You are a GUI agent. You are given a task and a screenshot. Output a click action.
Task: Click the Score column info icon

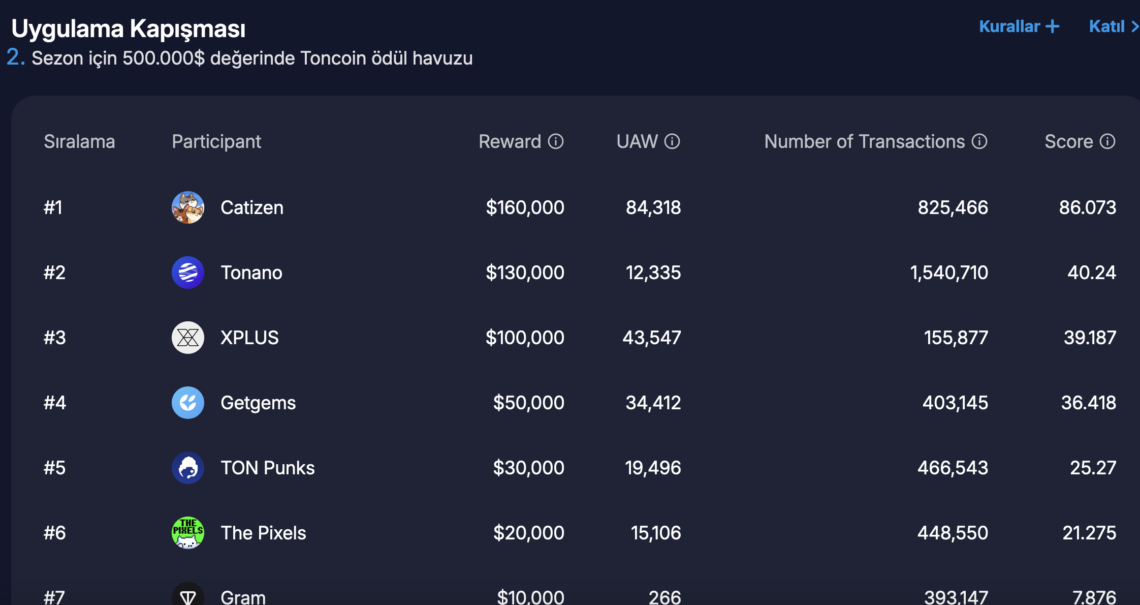1107,142
